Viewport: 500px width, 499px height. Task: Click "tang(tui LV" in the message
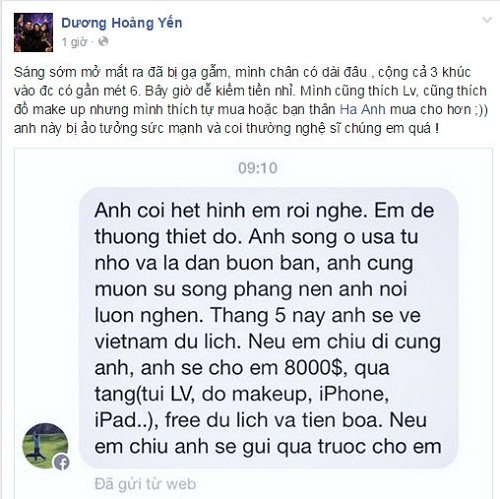pyautogui.click(x=143, y=395)
